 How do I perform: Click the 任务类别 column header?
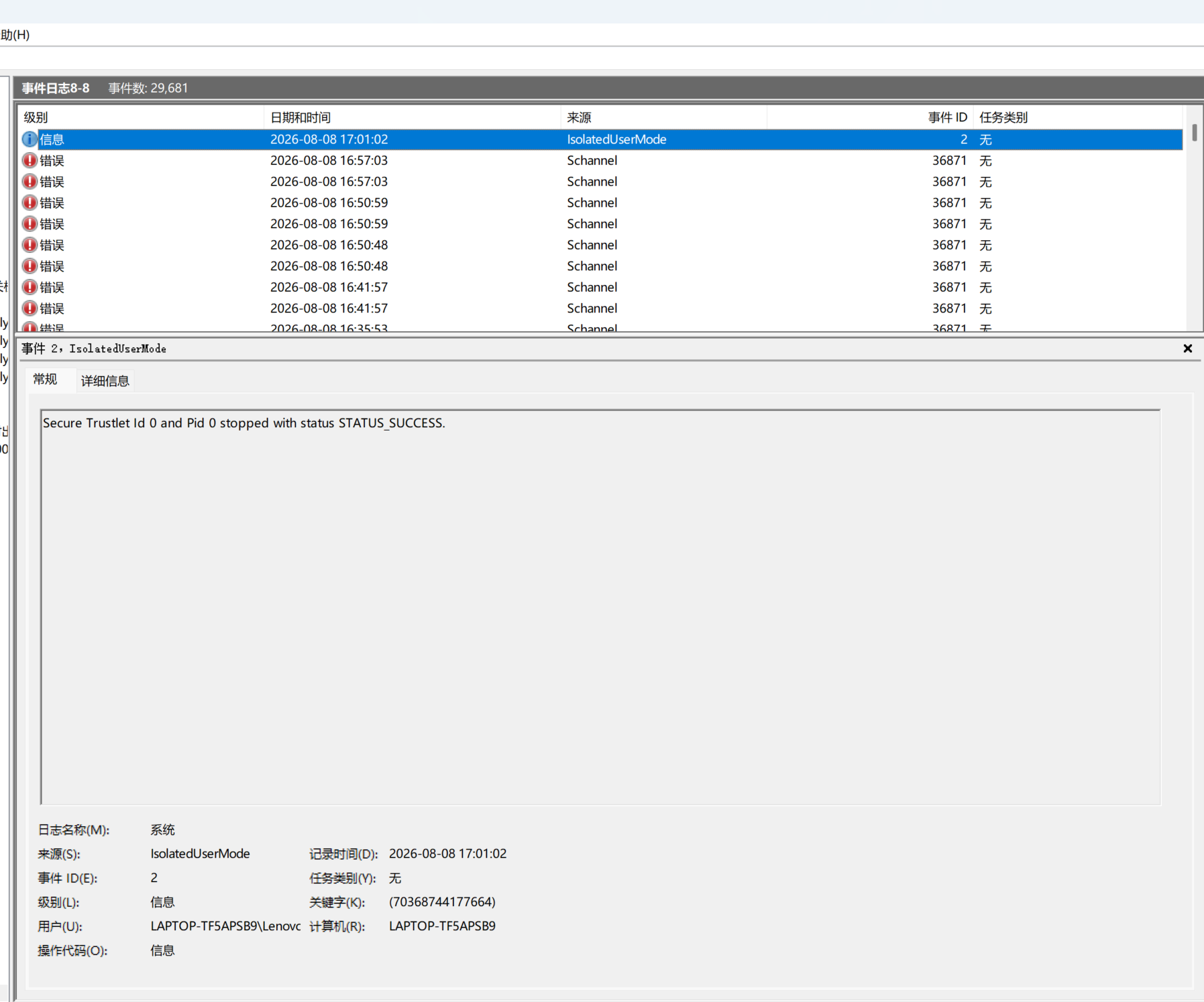pos(1078,117)
